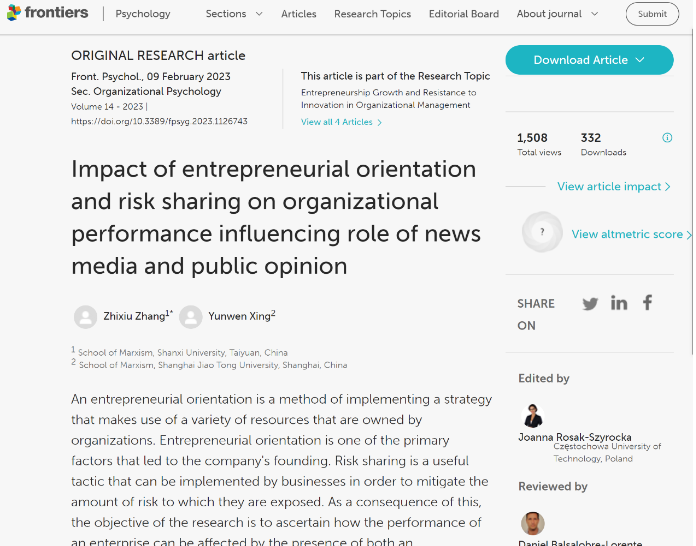Open View article impact link
This screenshot has width=696, height=546.
point(613,187)
